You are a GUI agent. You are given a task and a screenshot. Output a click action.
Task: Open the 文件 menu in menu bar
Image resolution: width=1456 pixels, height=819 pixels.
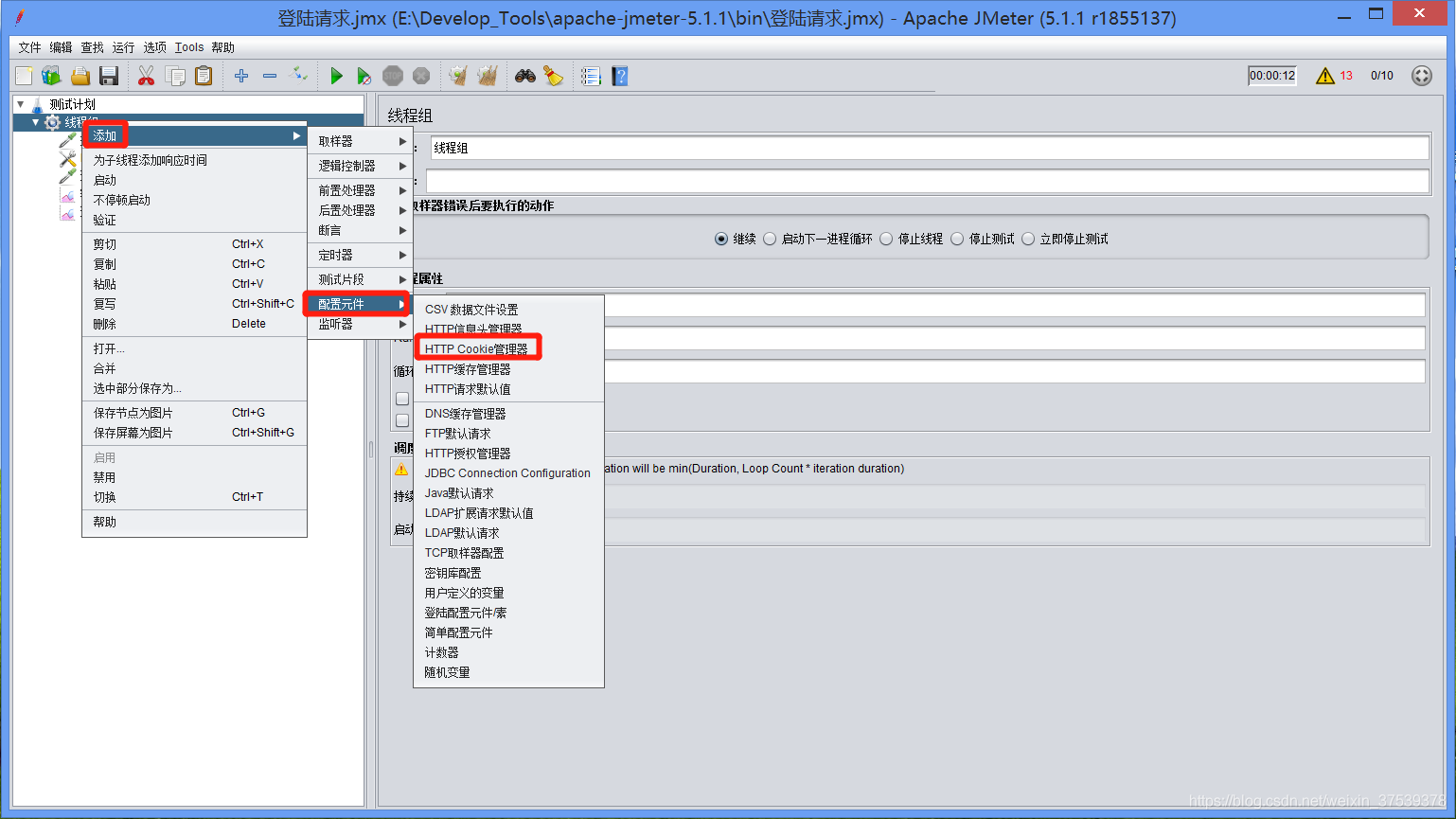30,47
